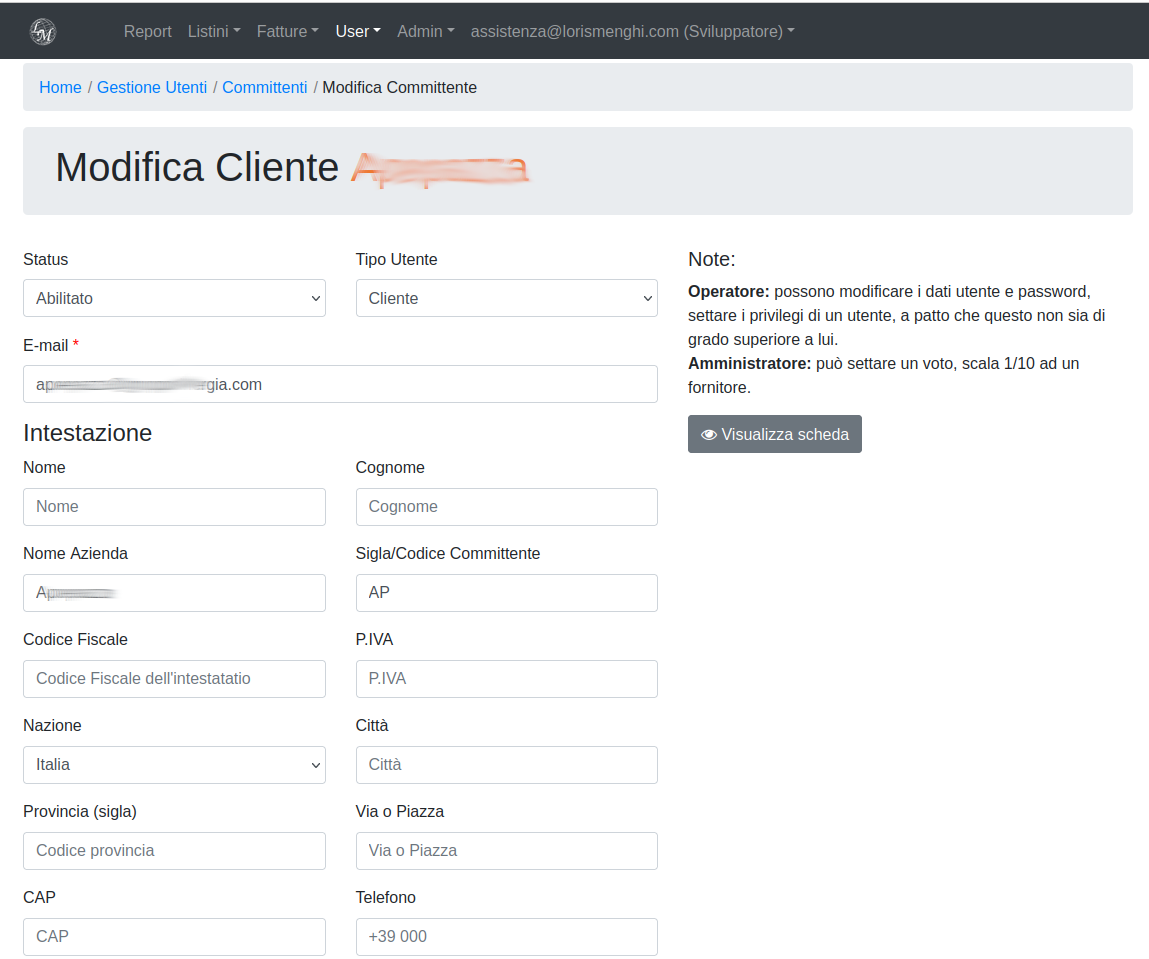Expand the Listini dropdown menu

pos(214,32)
